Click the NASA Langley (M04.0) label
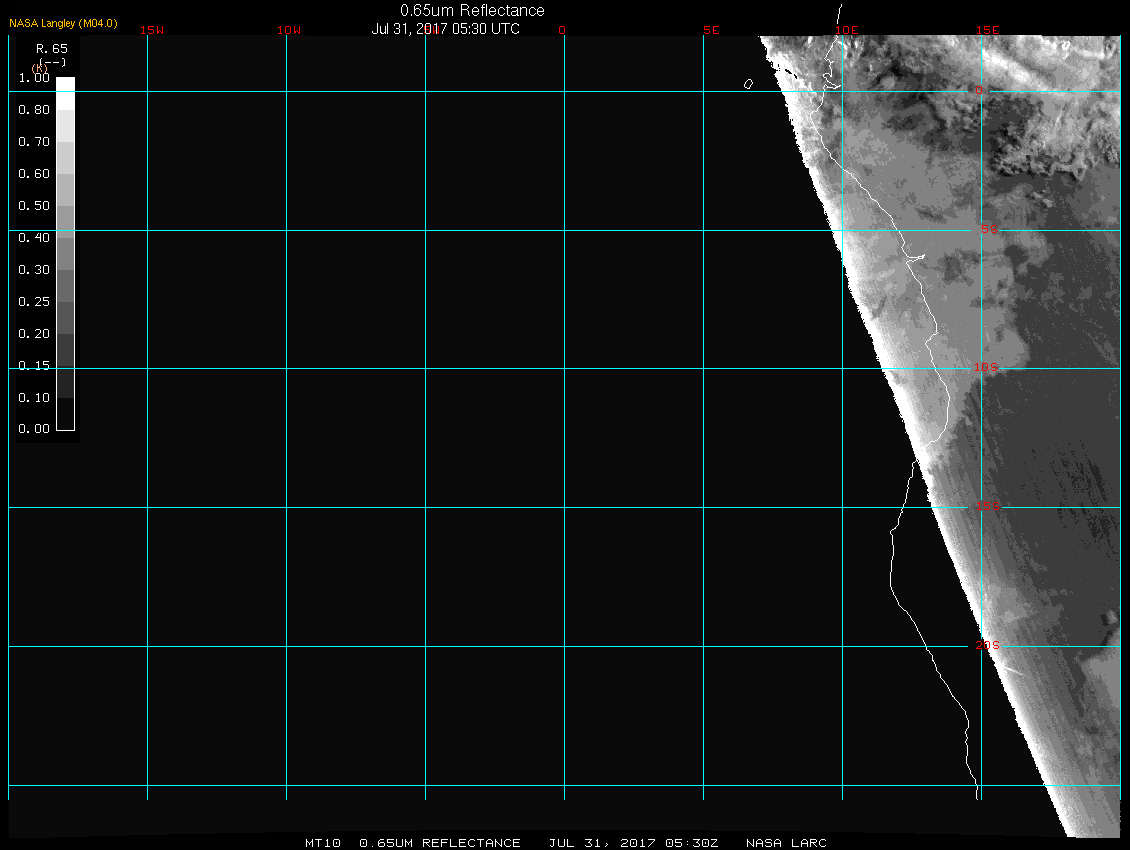1130x850 pixels. pos(63,23)
